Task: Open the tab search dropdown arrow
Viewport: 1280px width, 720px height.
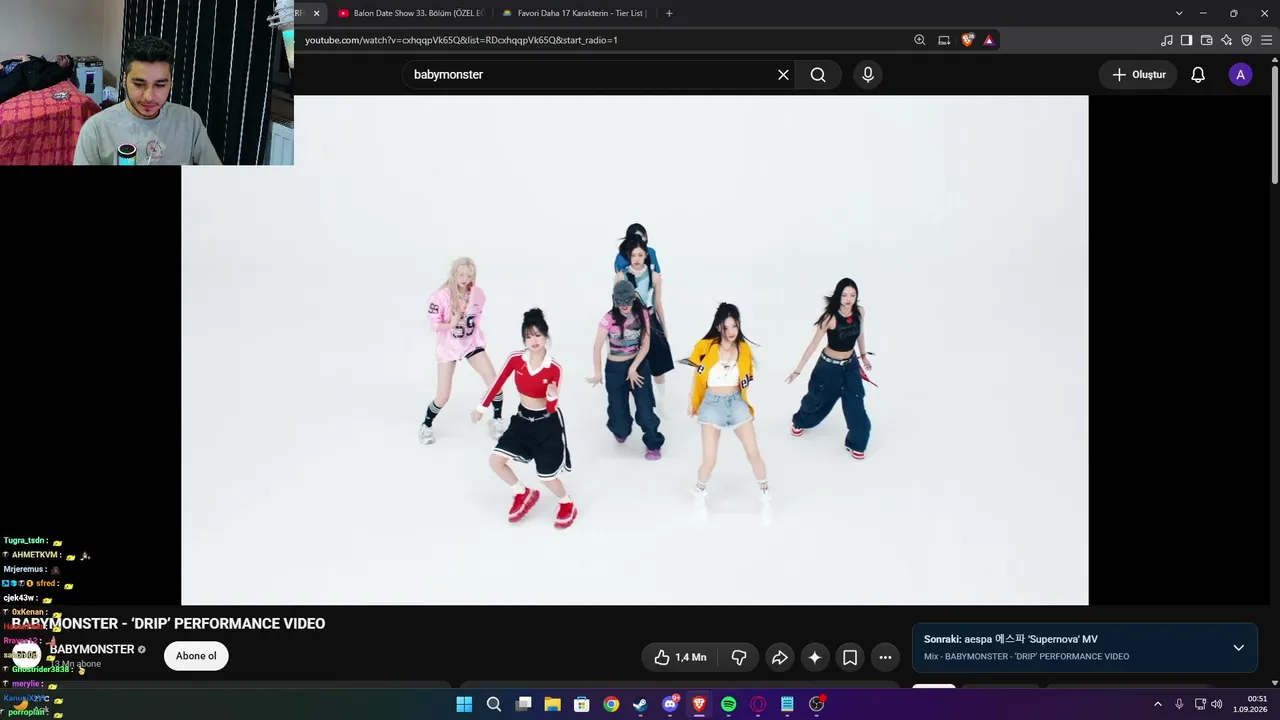Action: coord(1179,13)
